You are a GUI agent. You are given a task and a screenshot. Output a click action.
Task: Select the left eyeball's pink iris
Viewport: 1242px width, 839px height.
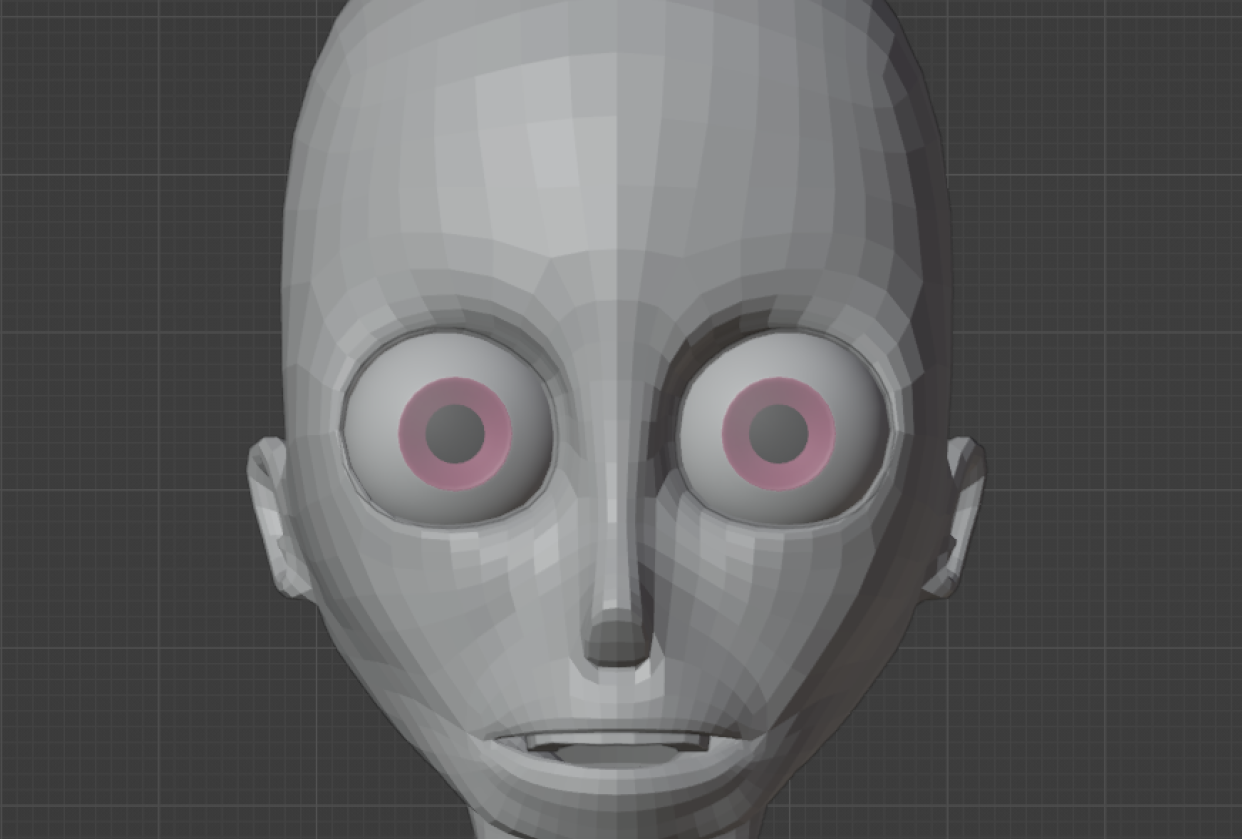pyautogui.click(x=455, y=433)
